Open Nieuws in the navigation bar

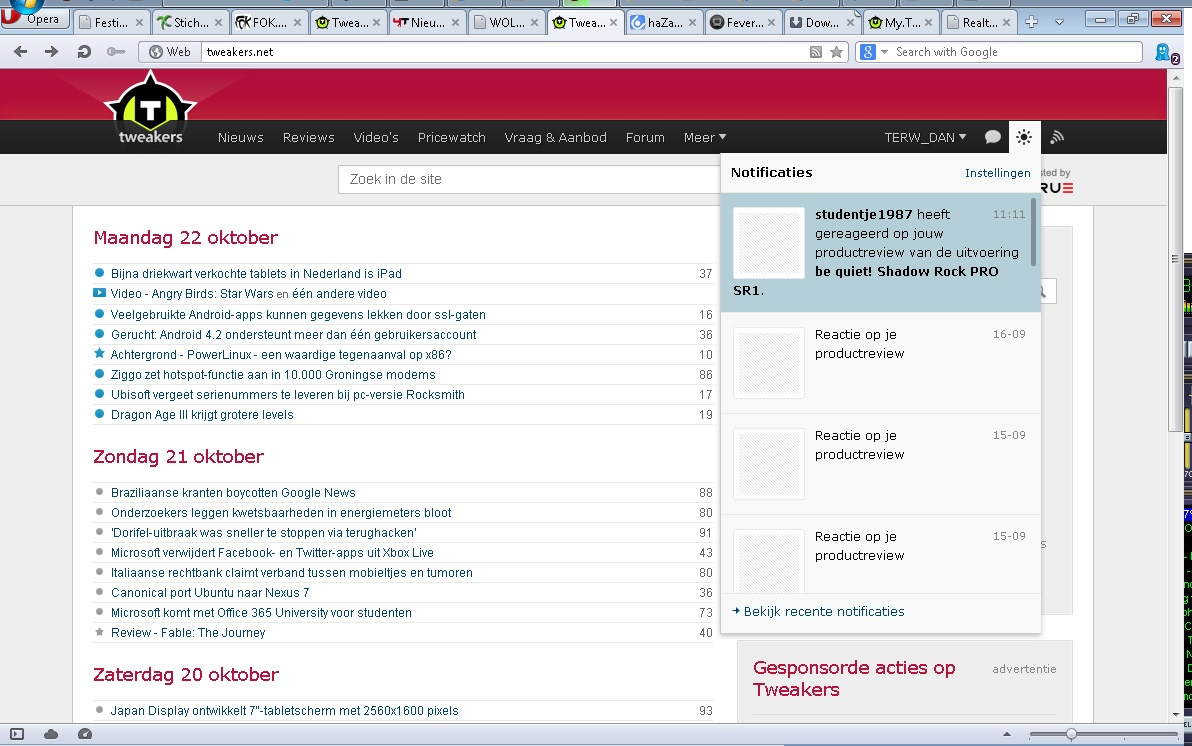click(x=240, y=138)
